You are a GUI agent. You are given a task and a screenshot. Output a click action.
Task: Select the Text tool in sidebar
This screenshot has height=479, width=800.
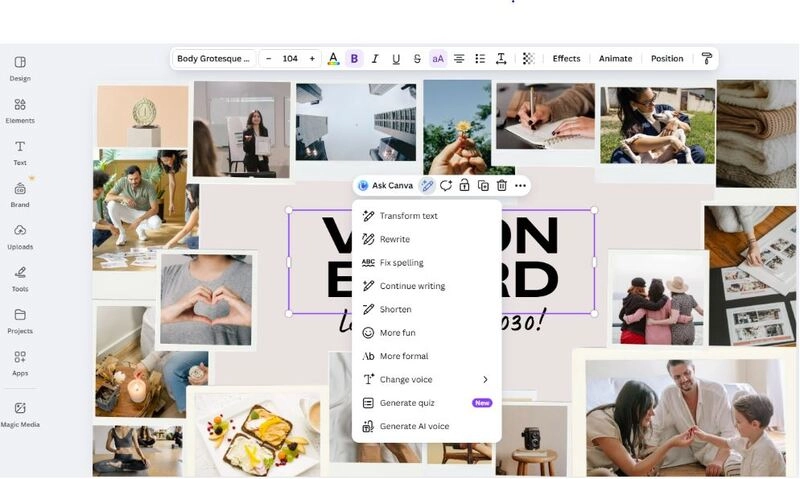click(20, 153)
